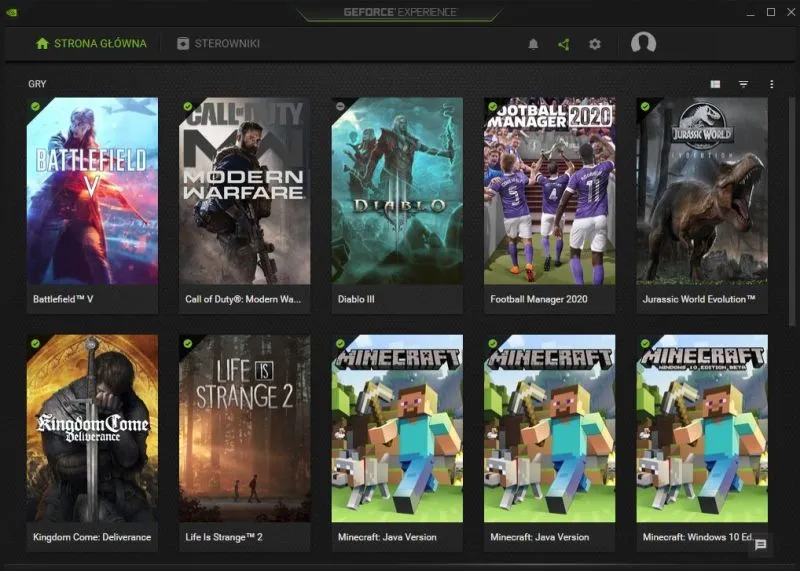Viewport: 800px width, 571px height.
Task: Click optimized checkmark on Call of Duty
Action: pos(188,106)
